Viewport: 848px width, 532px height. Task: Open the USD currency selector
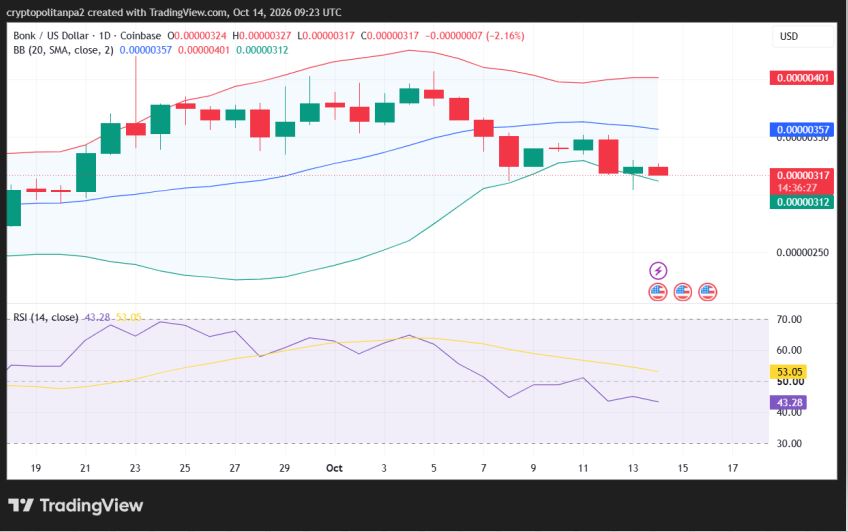pos(803,36)
